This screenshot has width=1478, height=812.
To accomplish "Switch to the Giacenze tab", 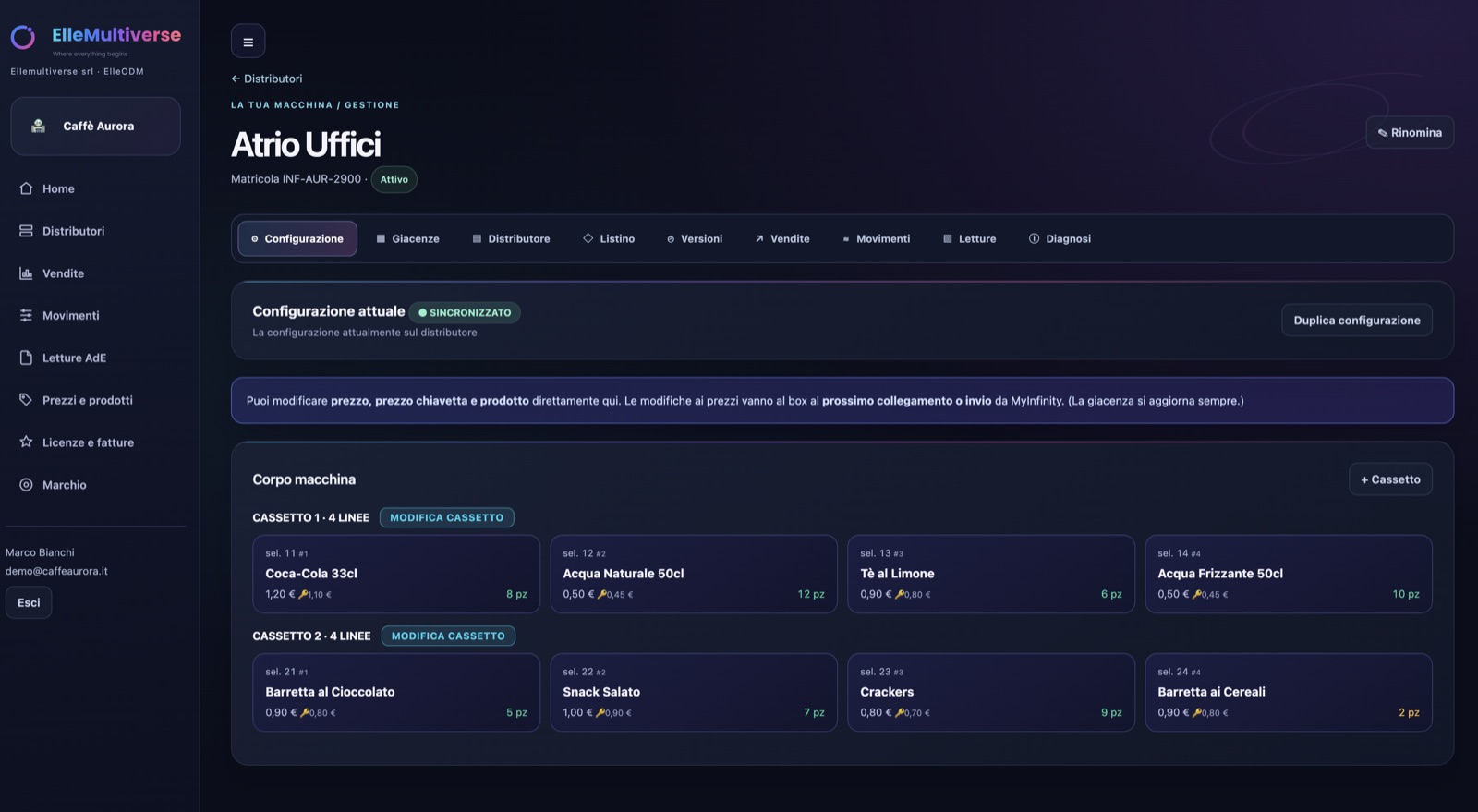I will 407,238.
